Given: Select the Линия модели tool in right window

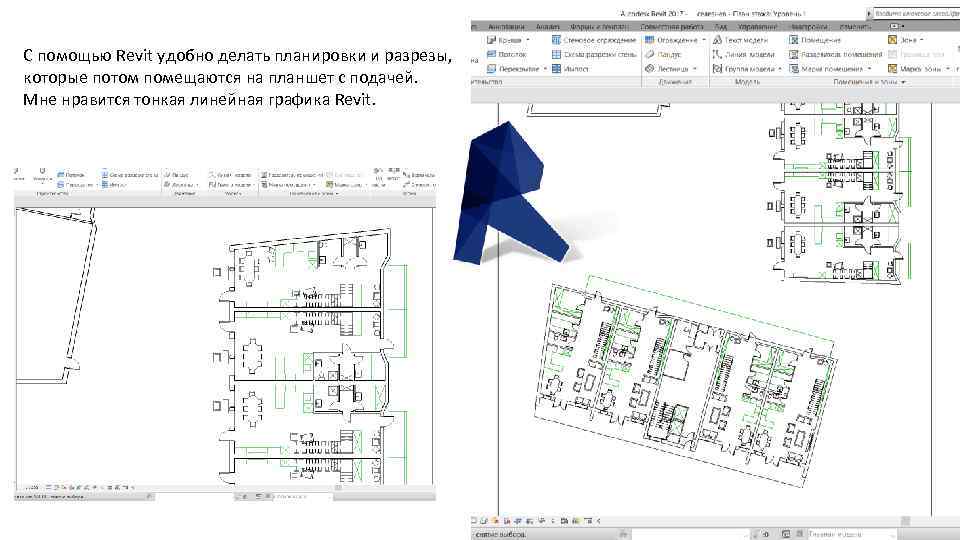Looking at the screenshot, I should click(744, 54).
